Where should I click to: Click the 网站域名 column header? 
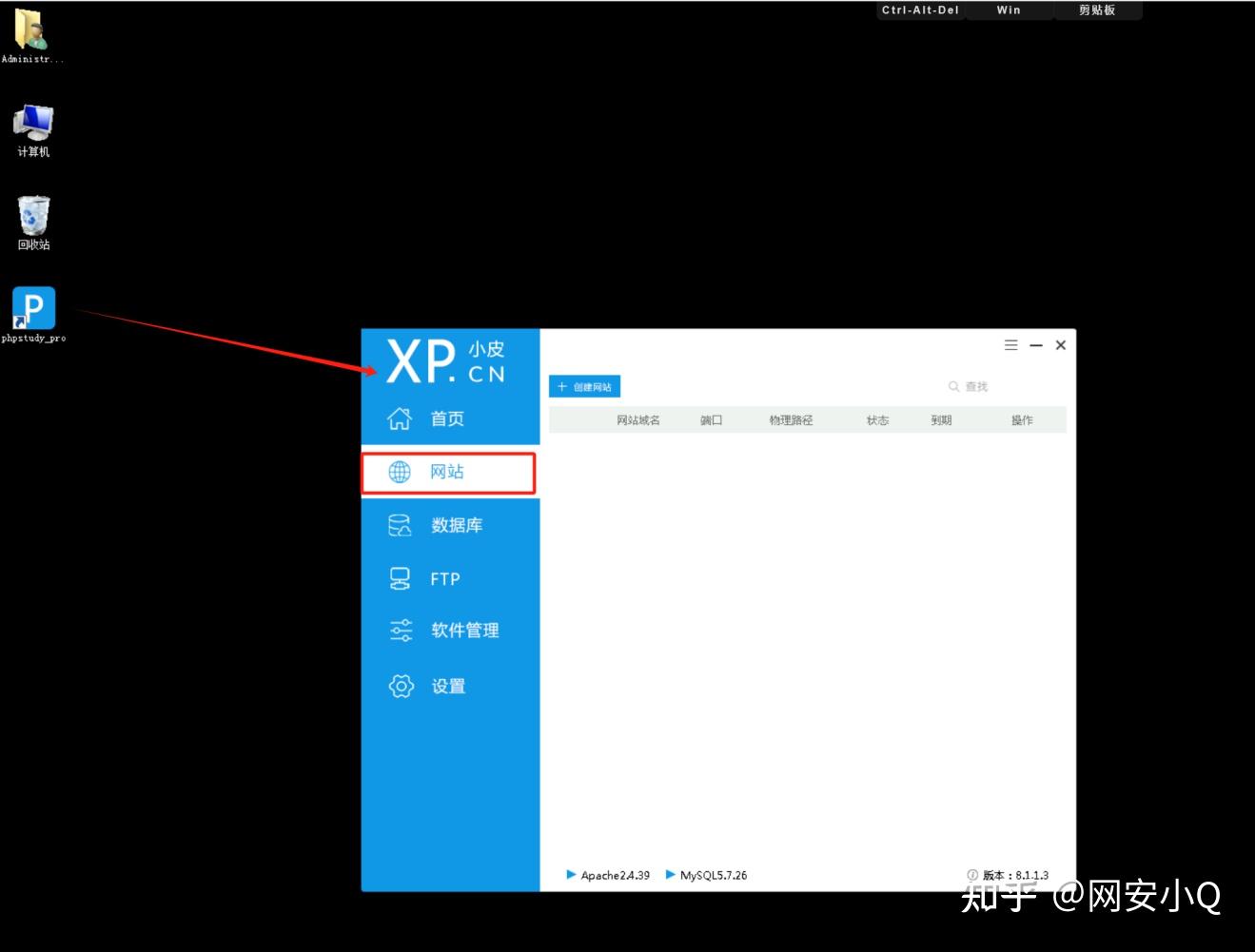[x=637, y=419]
